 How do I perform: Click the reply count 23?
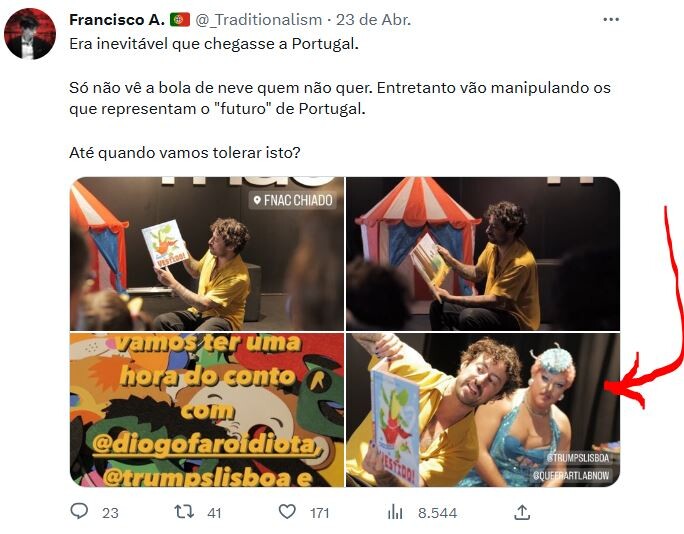(x=110, y=513)
